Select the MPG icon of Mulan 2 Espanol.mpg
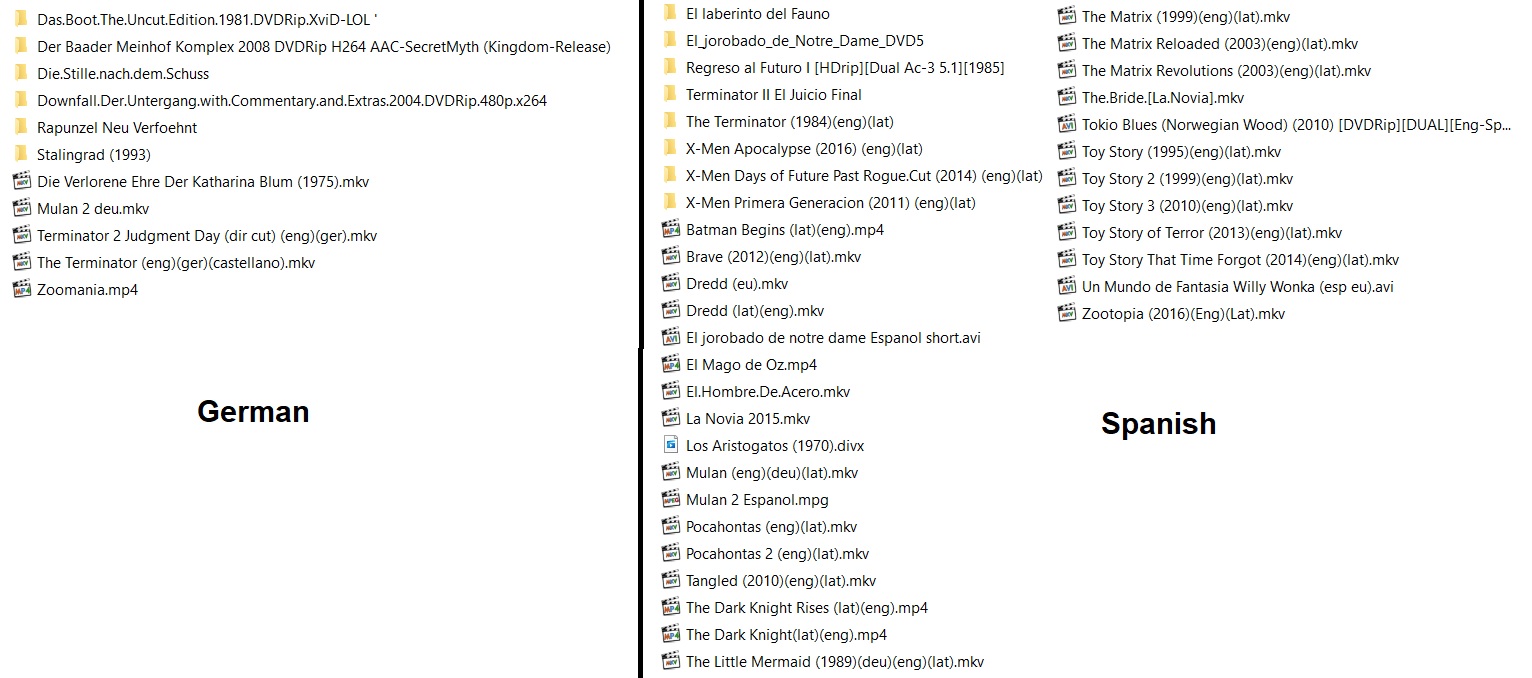This screenshot has width=1532, height=678. (x=671, y=499)
